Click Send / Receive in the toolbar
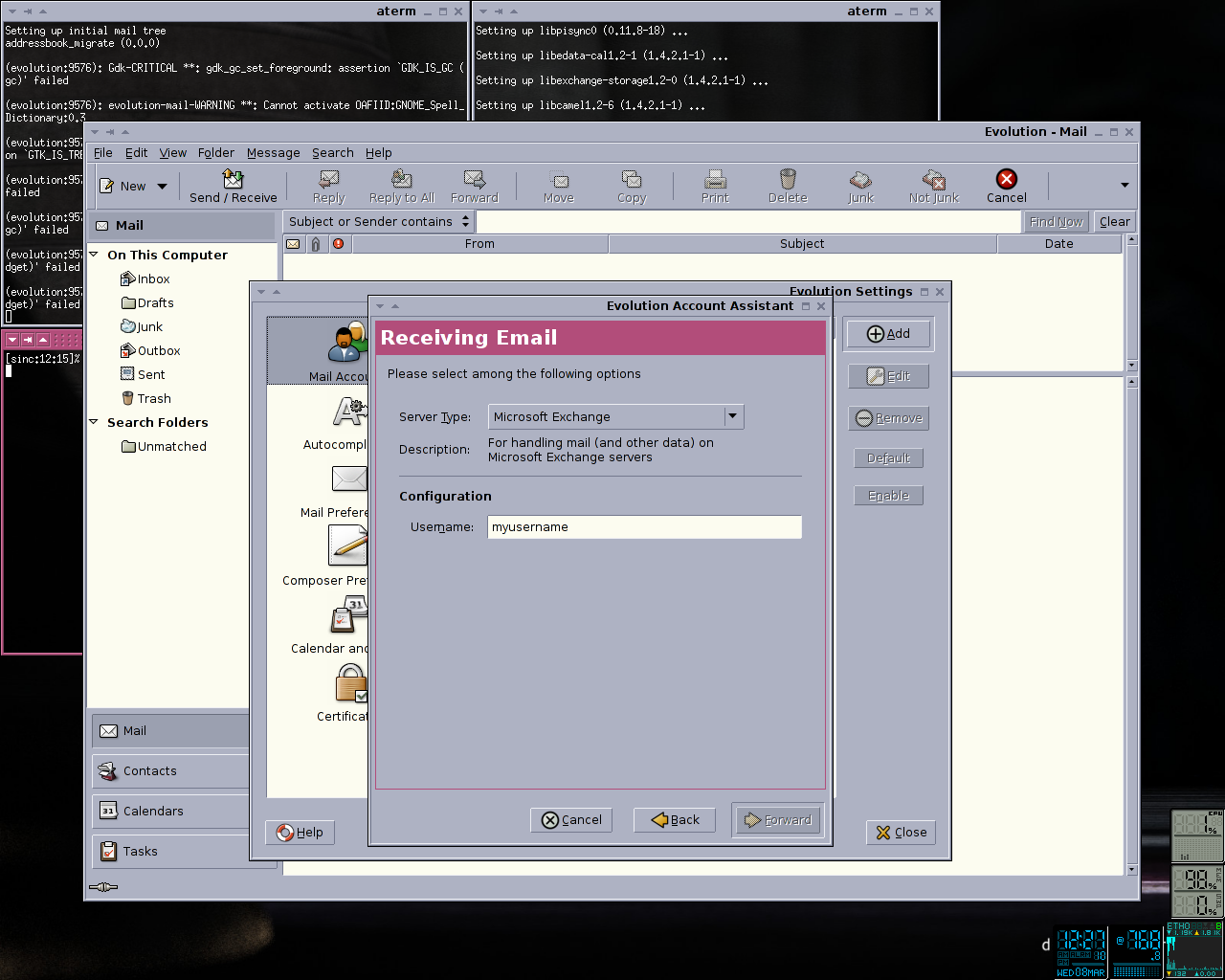 pos(234,187)
